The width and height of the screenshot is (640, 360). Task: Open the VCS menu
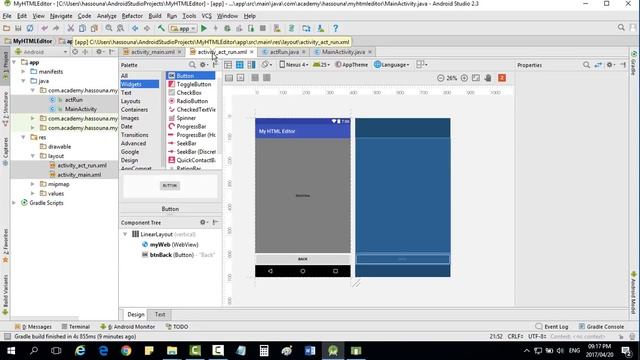point(207,16)
